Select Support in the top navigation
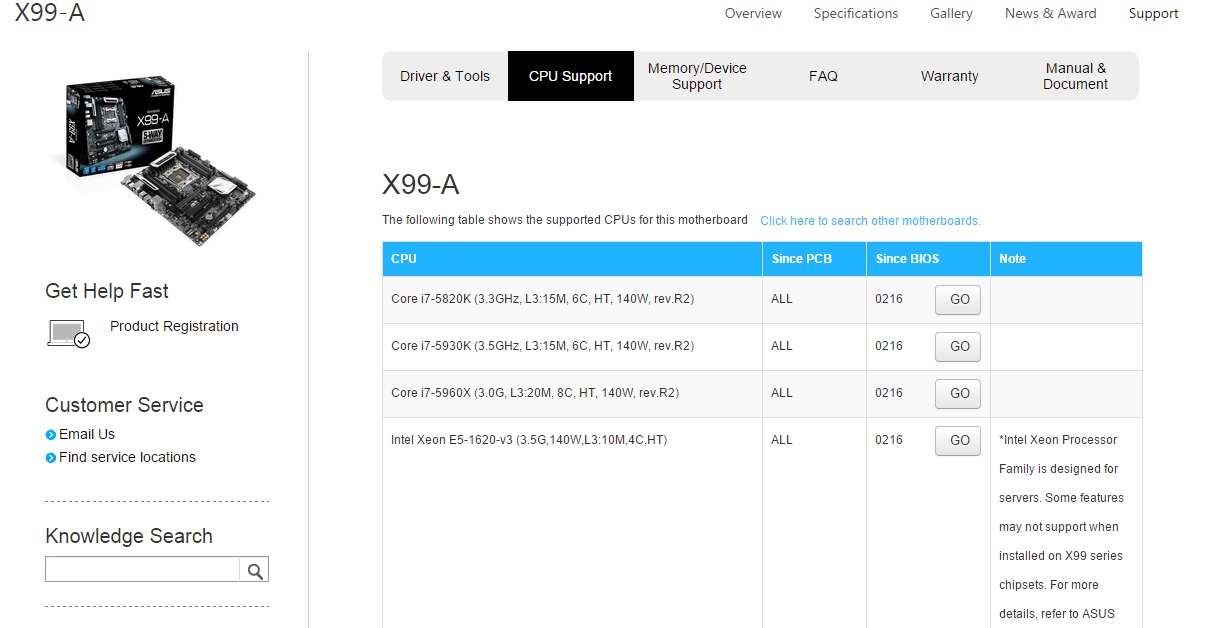Image resolution: width=1225 pixels, height=628 pixels. click(x=1153, y=14)
